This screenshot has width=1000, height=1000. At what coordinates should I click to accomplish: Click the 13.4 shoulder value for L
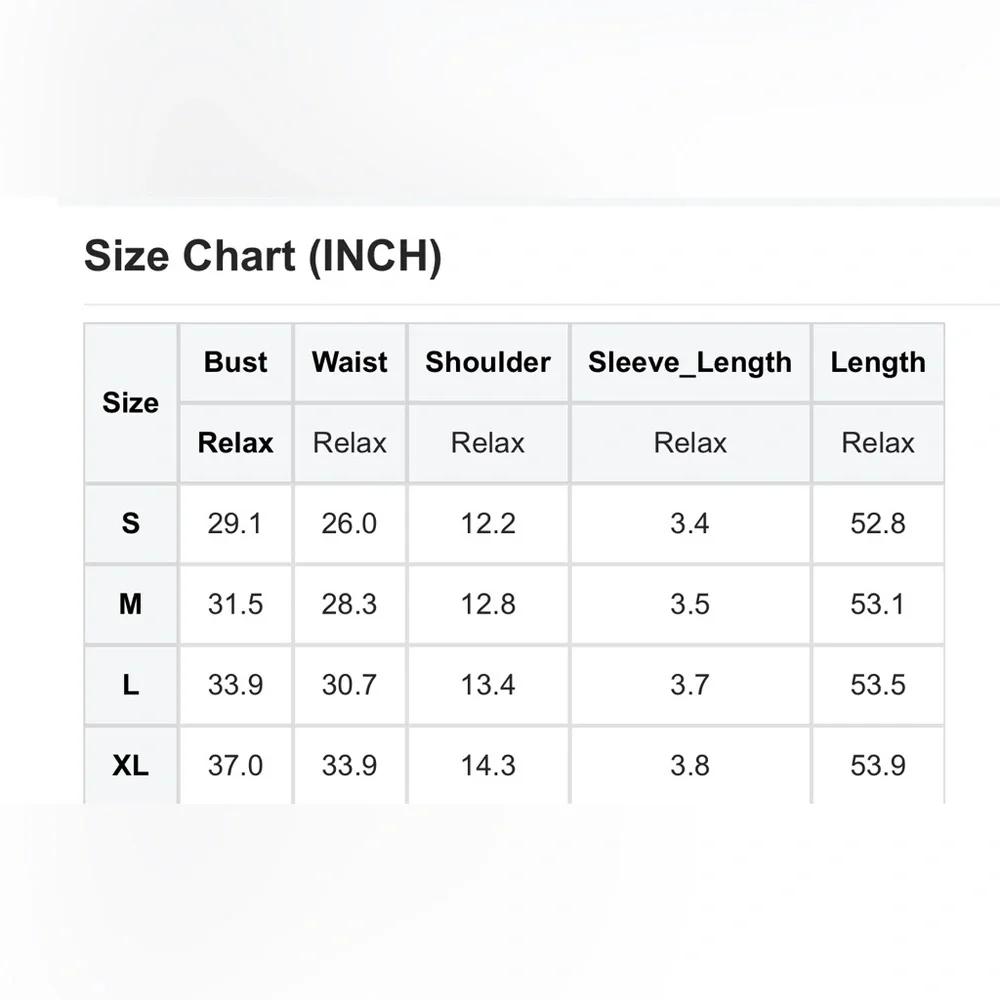click(487, 685)
